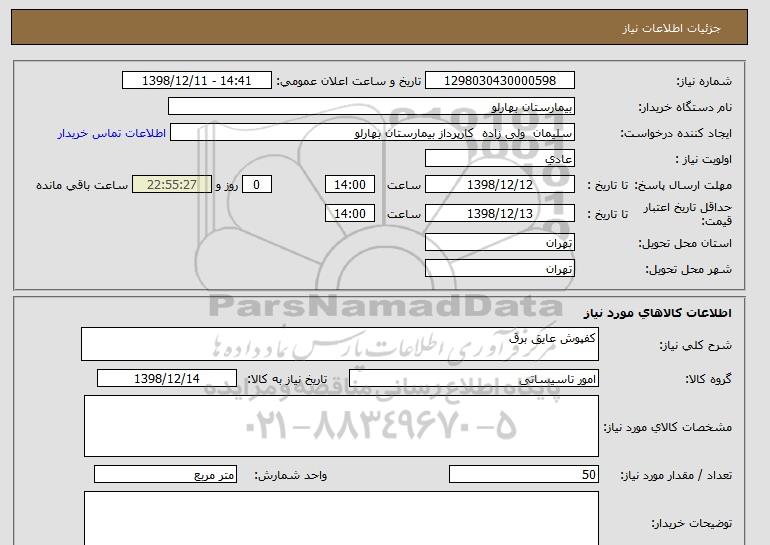Select the priority field showing عادی
770x545 pixels.
pos(499,159)
